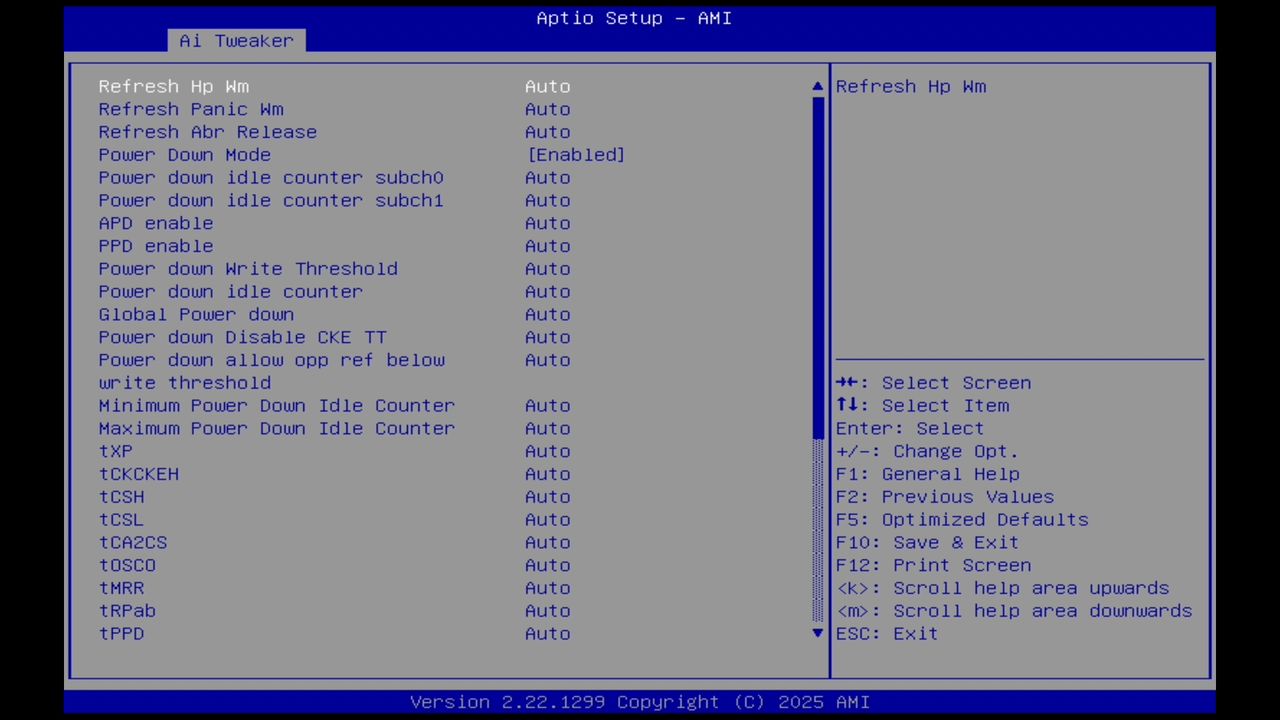Image resolution: width=1280 pixels, height=720 pixels.
Task: Open the Refresh Panic Wm value selector
Action: pyautogui.click(x=190, y=109)
